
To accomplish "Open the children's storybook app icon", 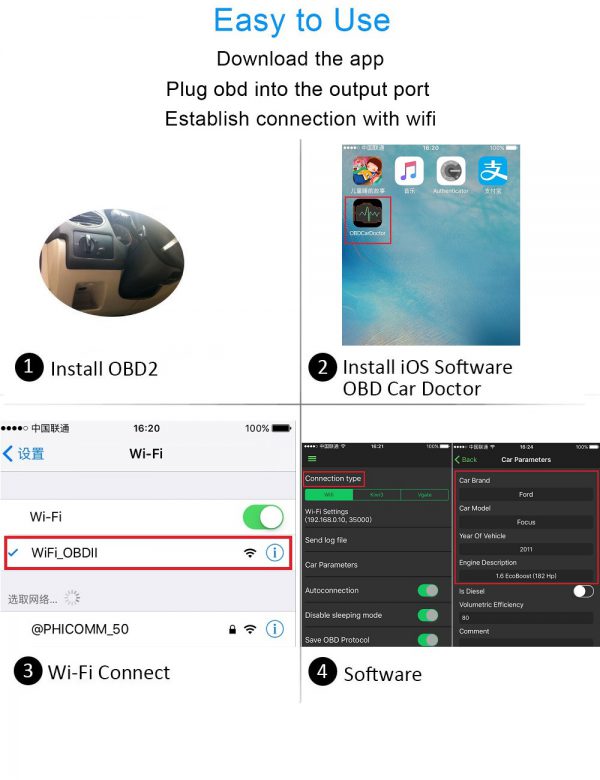I will point(368,171).
